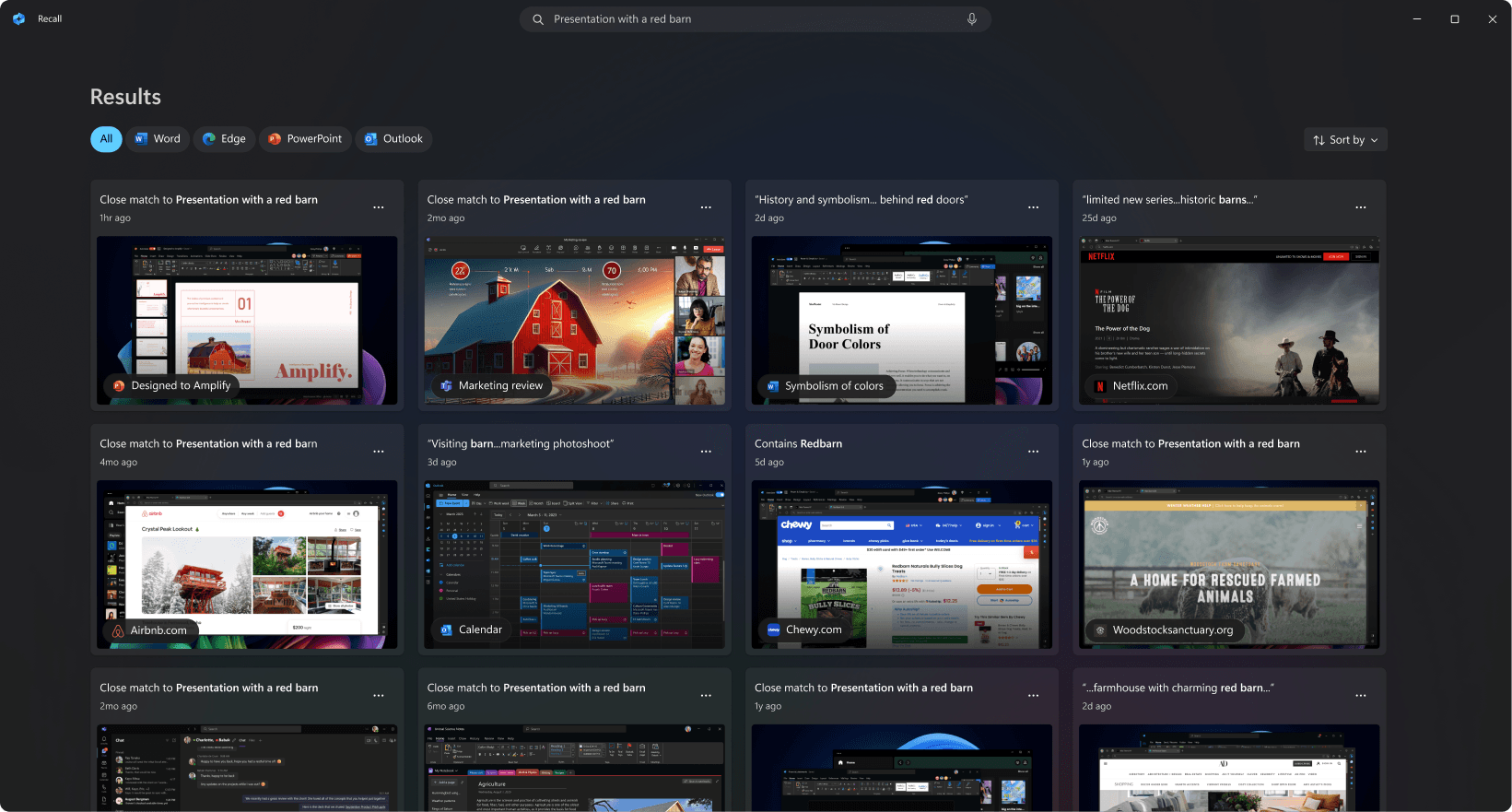The image size is (1512, 812).
Task: Open more options for the Airbnb.com result
Action: tap(379, 452)
